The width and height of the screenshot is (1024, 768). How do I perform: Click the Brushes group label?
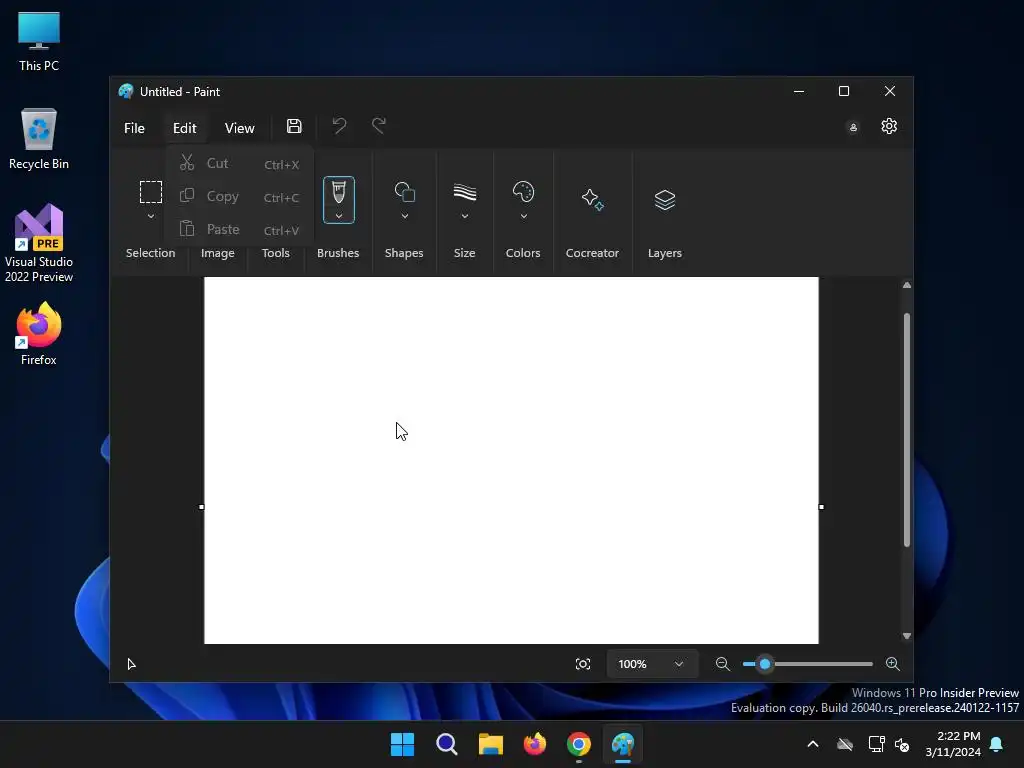(x=338, y=253)
